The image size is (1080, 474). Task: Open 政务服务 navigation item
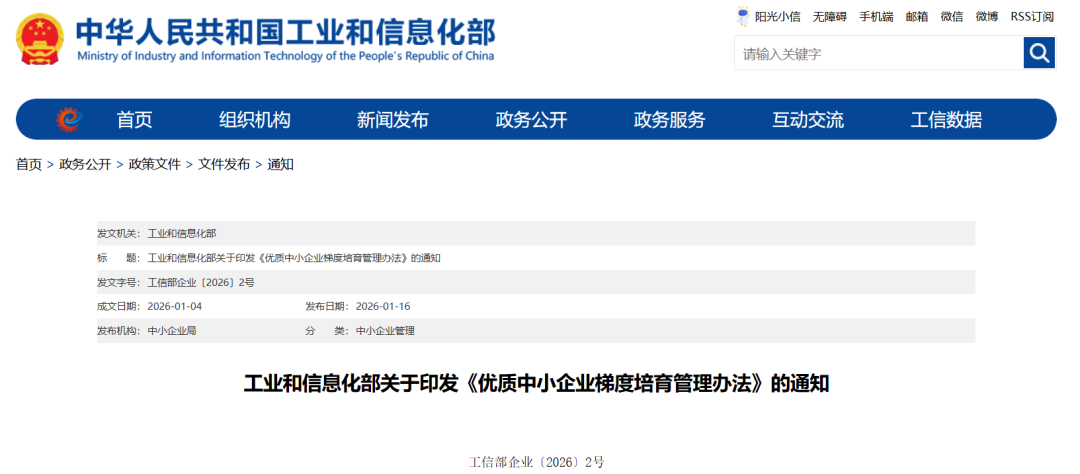tap(669, 120)
